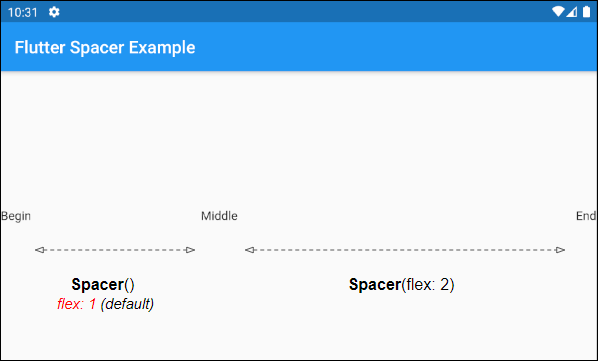This screenshot has height=361, width=598.
Task: Tap the 10:31 clock
Action: click(23, 13)
